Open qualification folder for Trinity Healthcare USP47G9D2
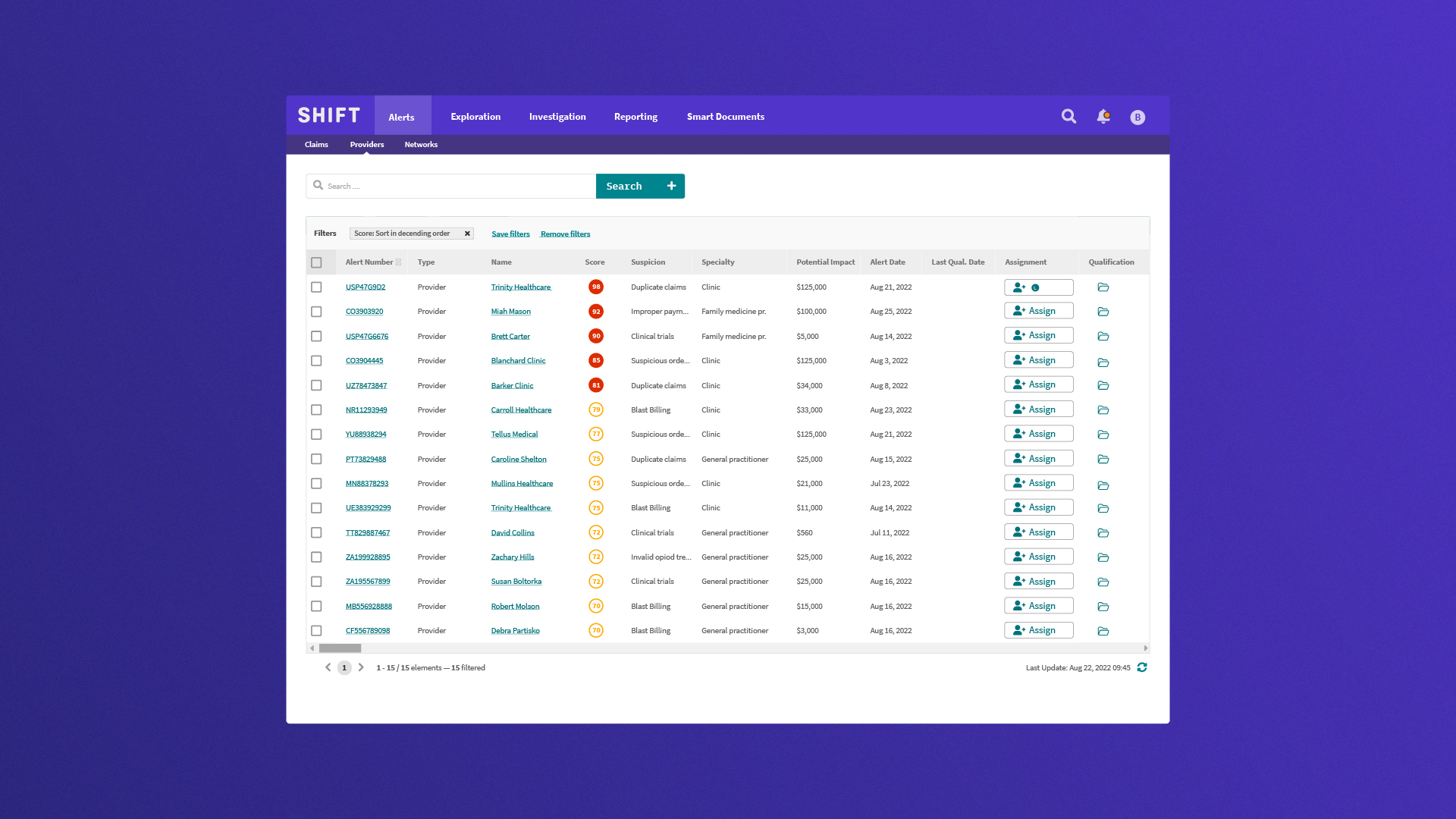 coord(1103,287)
